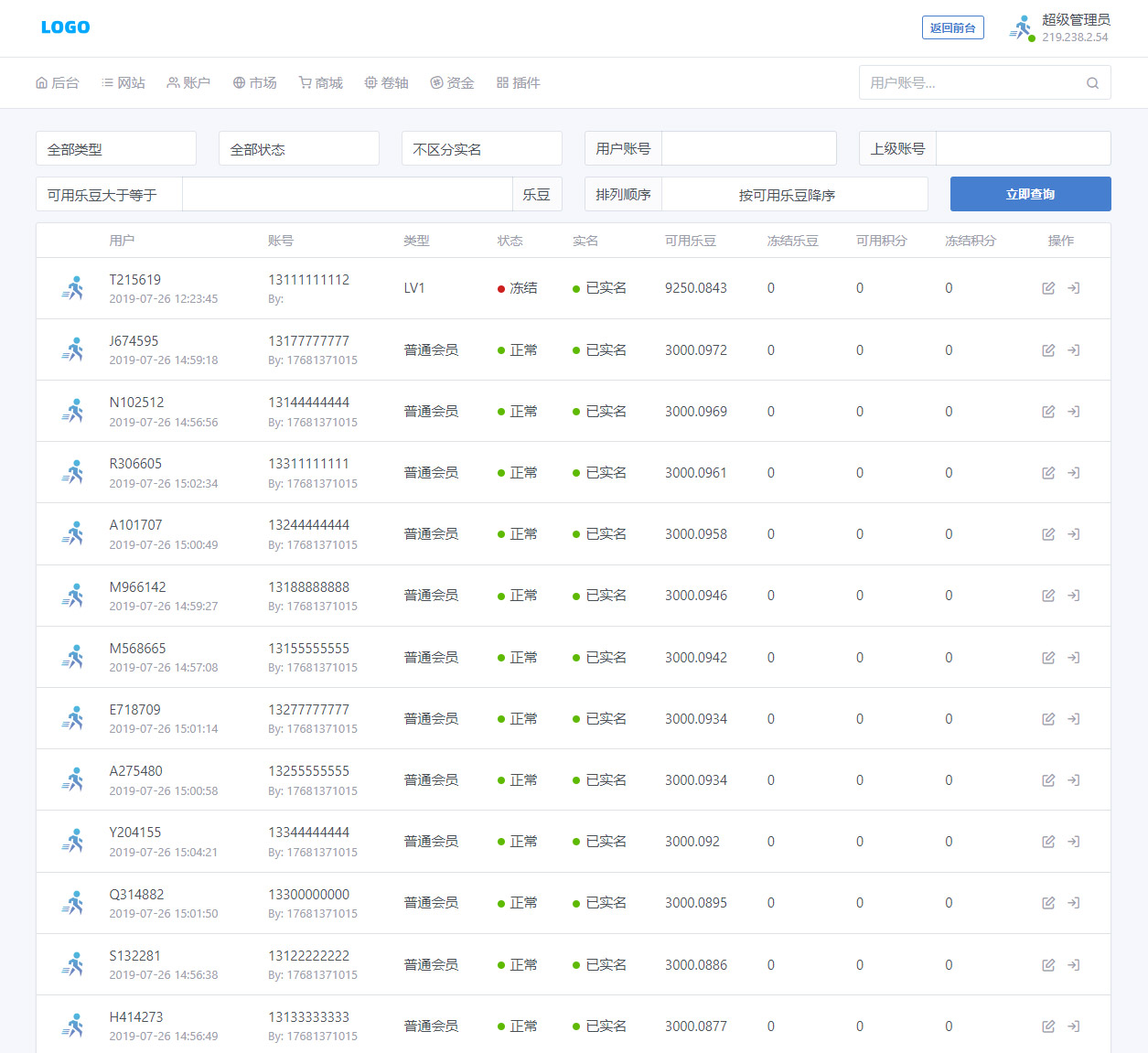Open the 全部状态 status dropdown

(299, 148)
